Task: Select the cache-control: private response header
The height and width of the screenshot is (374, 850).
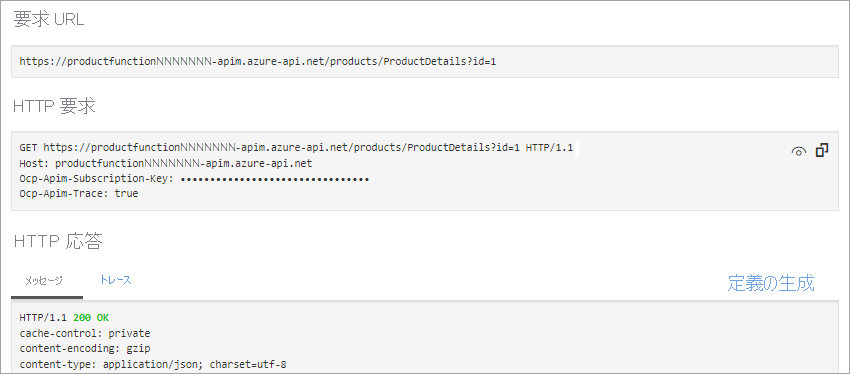Action: point(85,333)
